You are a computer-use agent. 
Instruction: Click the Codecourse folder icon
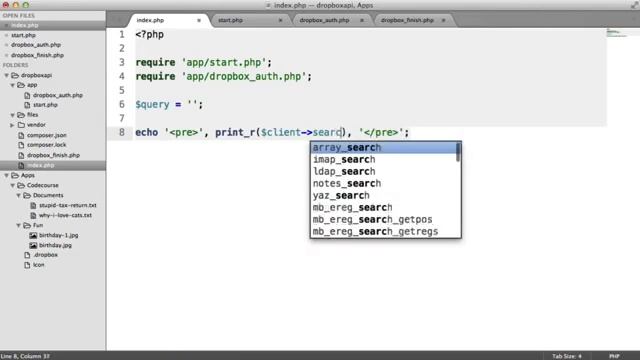pyautogui.click(x=21, y=185)
